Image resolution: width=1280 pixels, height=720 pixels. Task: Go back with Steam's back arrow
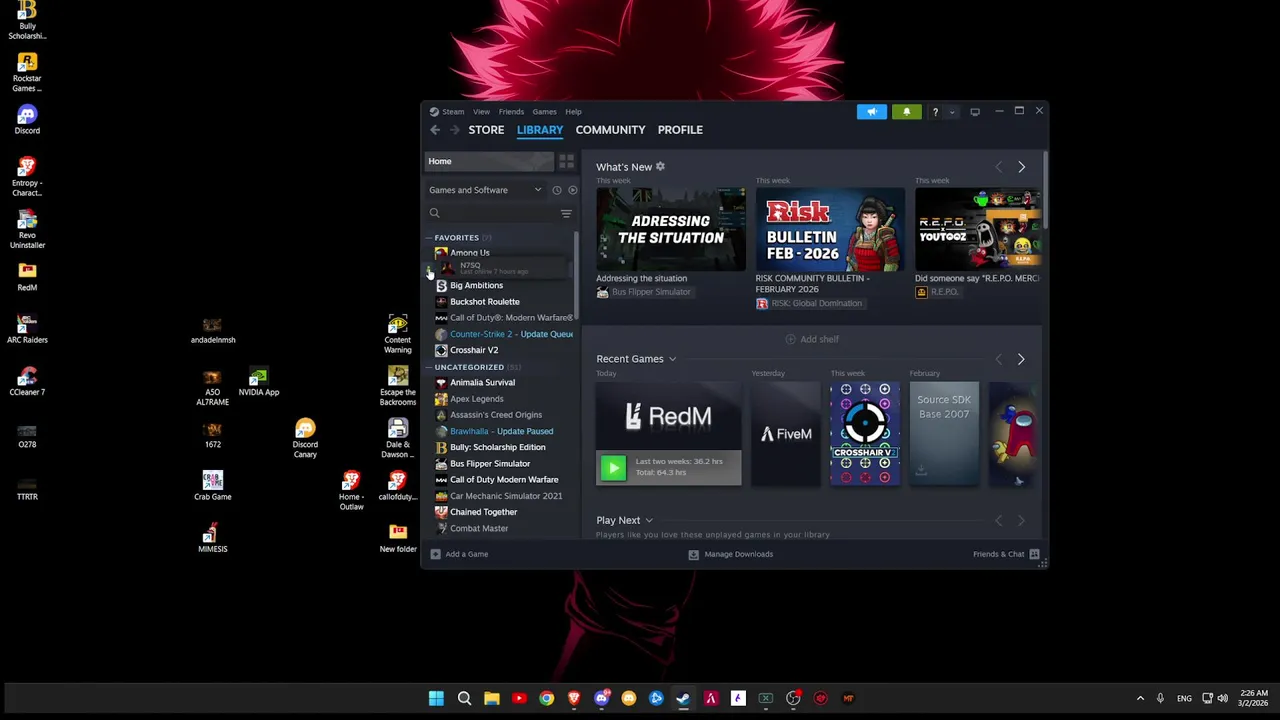click(x=435, y=130)
